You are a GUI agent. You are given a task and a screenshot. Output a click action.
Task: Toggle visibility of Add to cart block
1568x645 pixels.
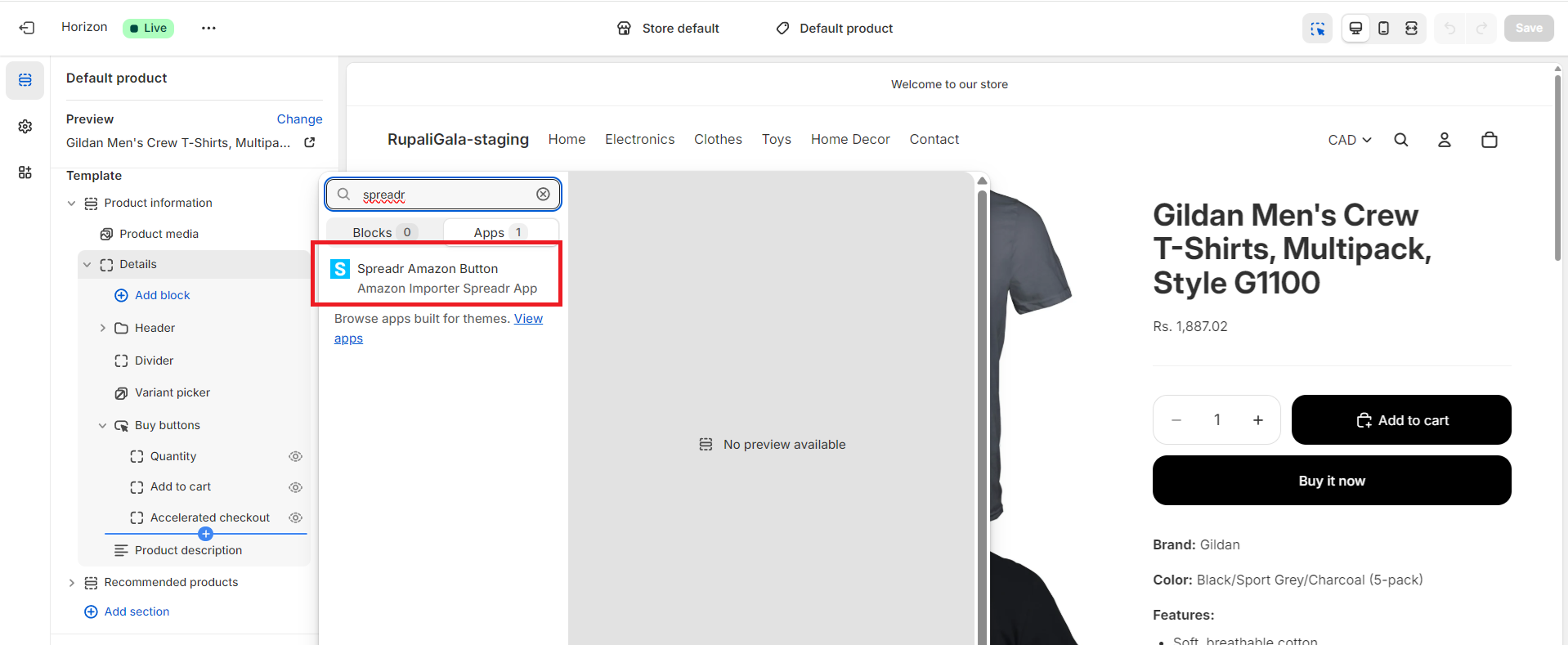pyautogui.click(x=296, y=487)
